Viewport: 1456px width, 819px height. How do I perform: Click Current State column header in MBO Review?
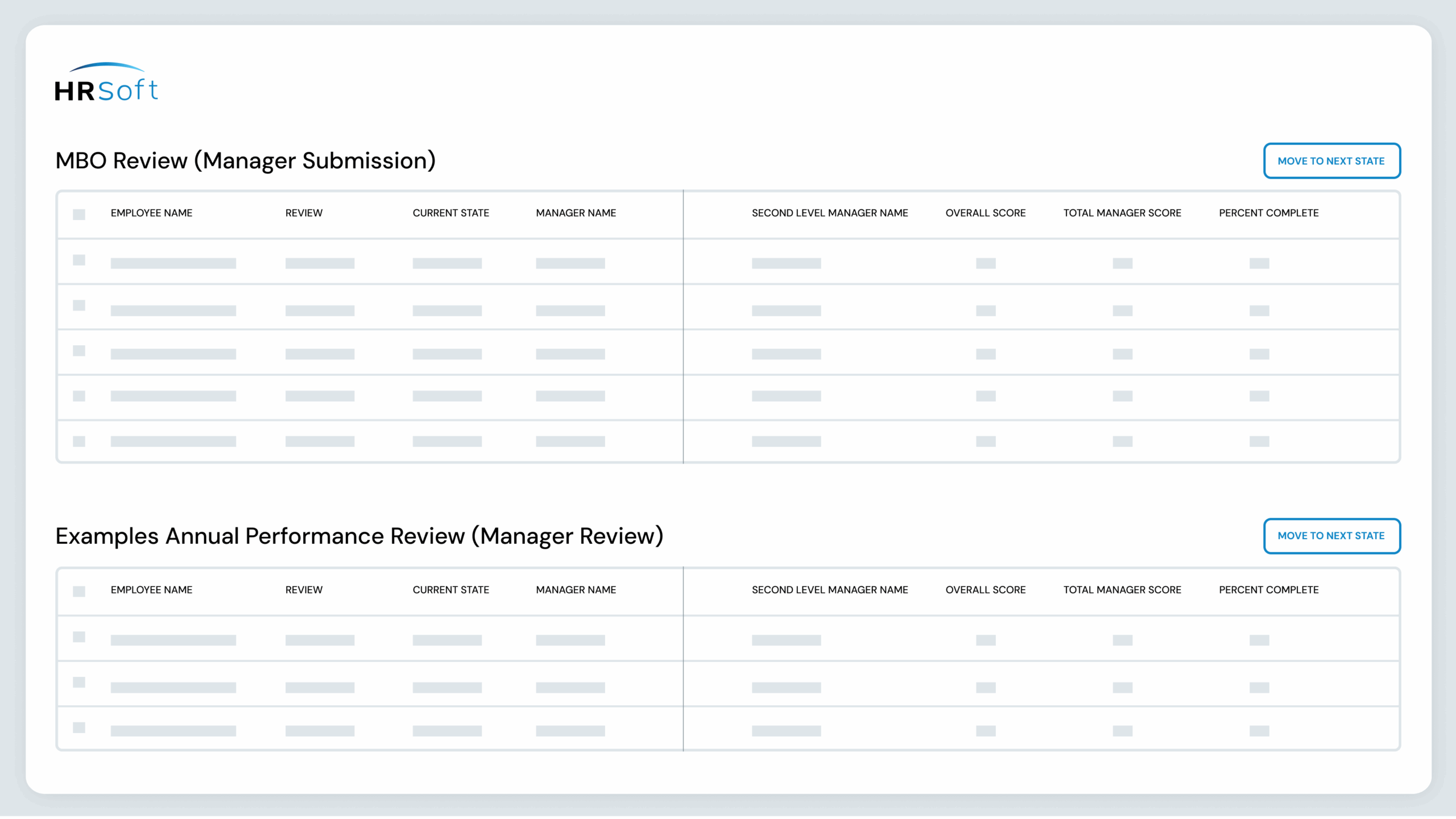[450, 213]
